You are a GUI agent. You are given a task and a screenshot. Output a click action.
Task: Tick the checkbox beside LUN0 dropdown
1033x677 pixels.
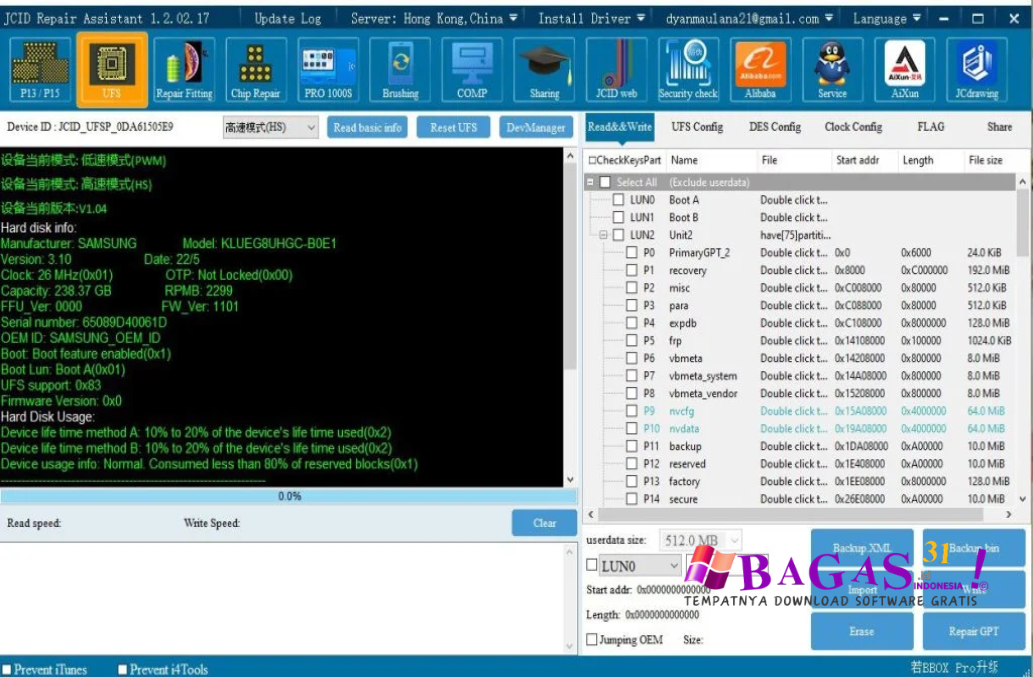592,565
